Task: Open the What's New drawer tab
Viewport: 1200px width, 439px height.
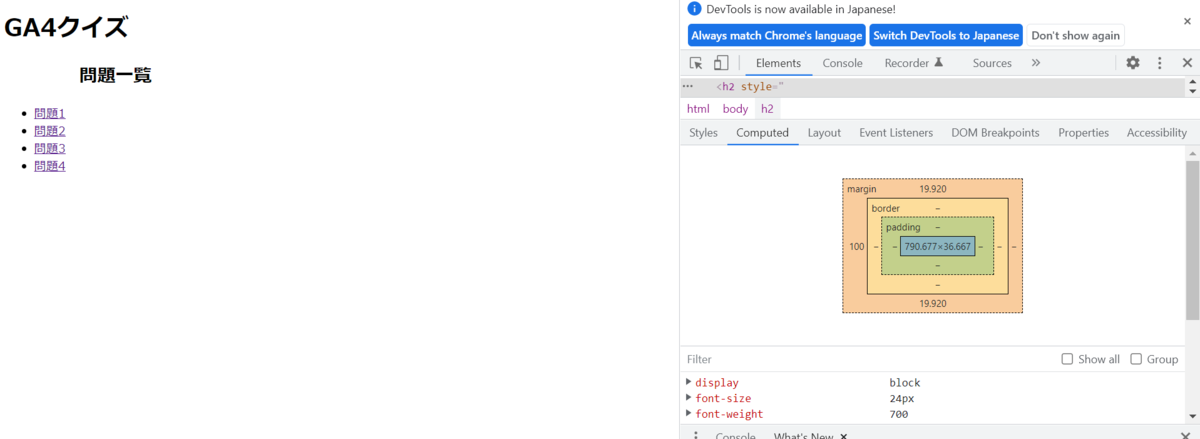Action: pyautogui.click(x=803, y=436)
